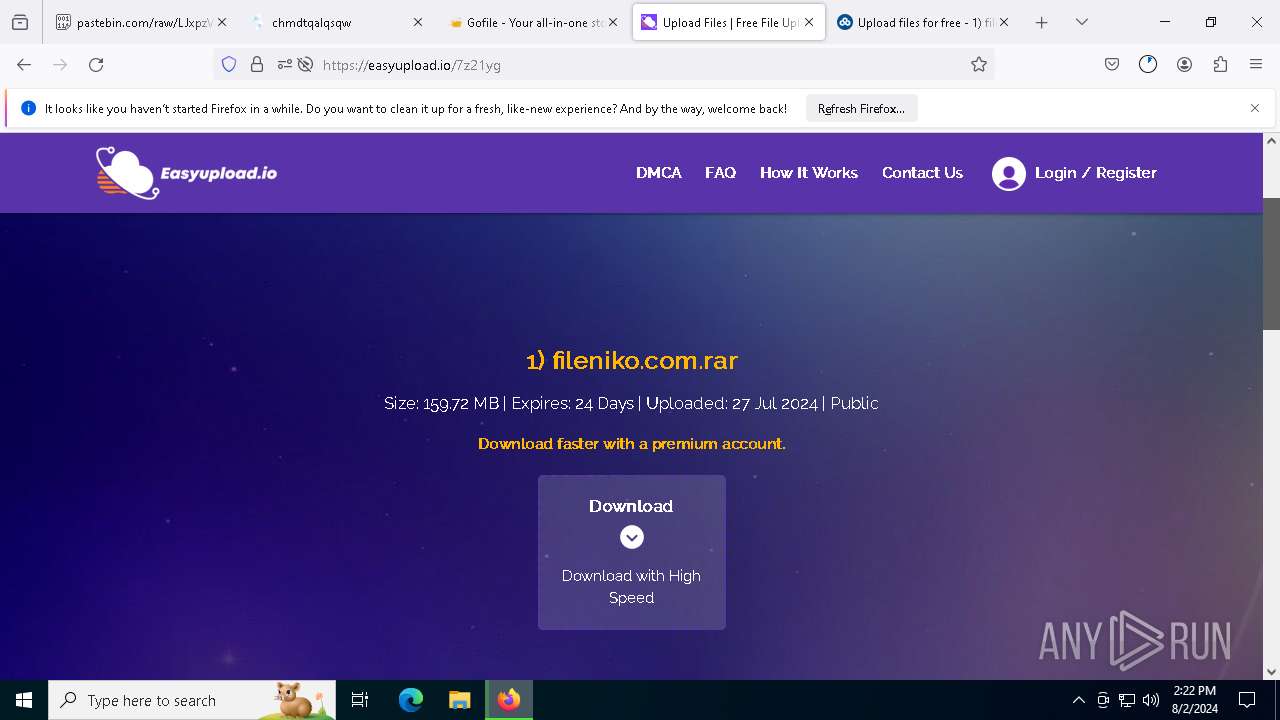This screenshot has height=720, width=1280.
Task: Open the Firefox View tab-history icon
Action: pyautogui.click(x=20, y=22)
